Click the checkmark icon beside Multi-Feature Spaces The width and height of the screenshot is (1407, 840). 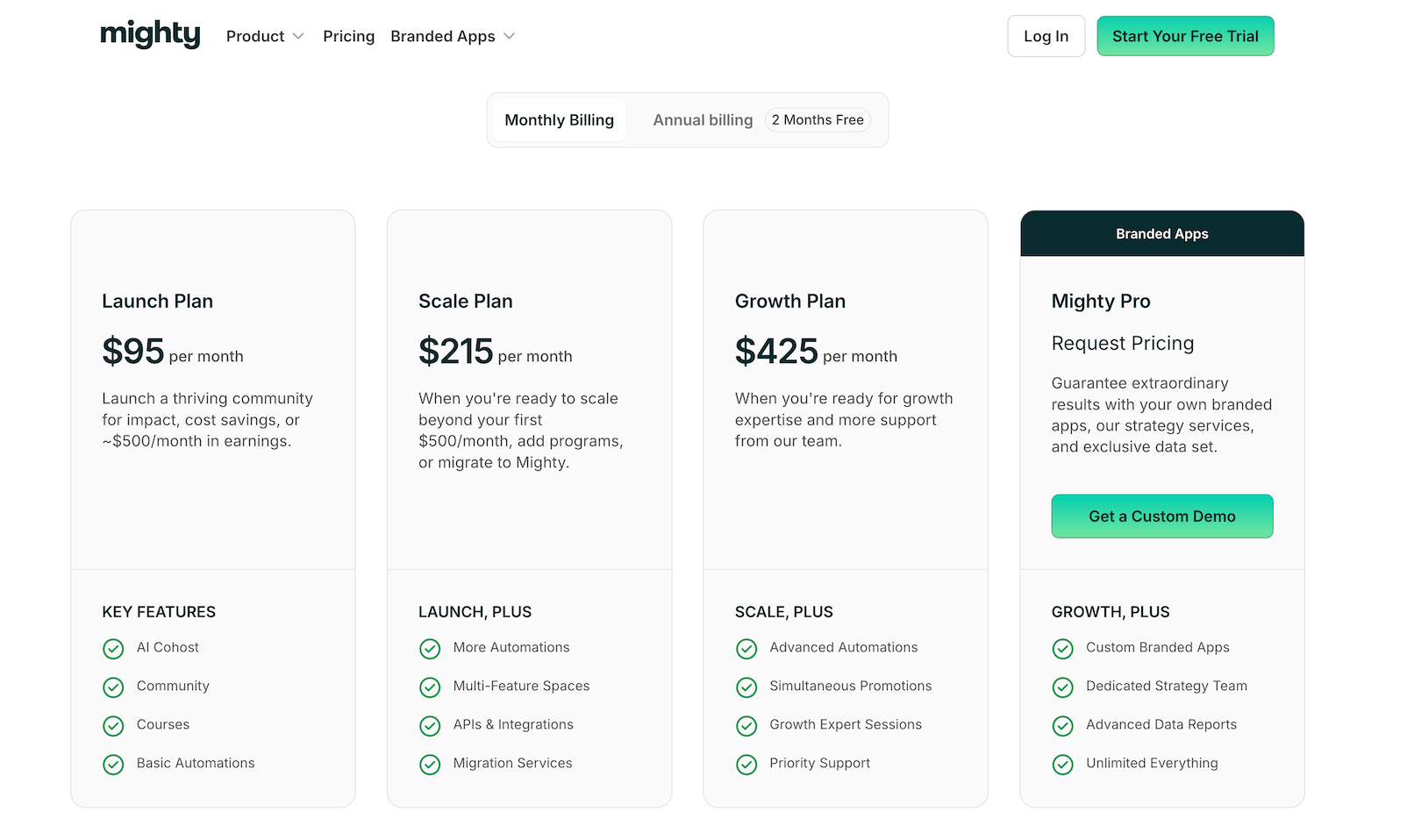point(430,687)
